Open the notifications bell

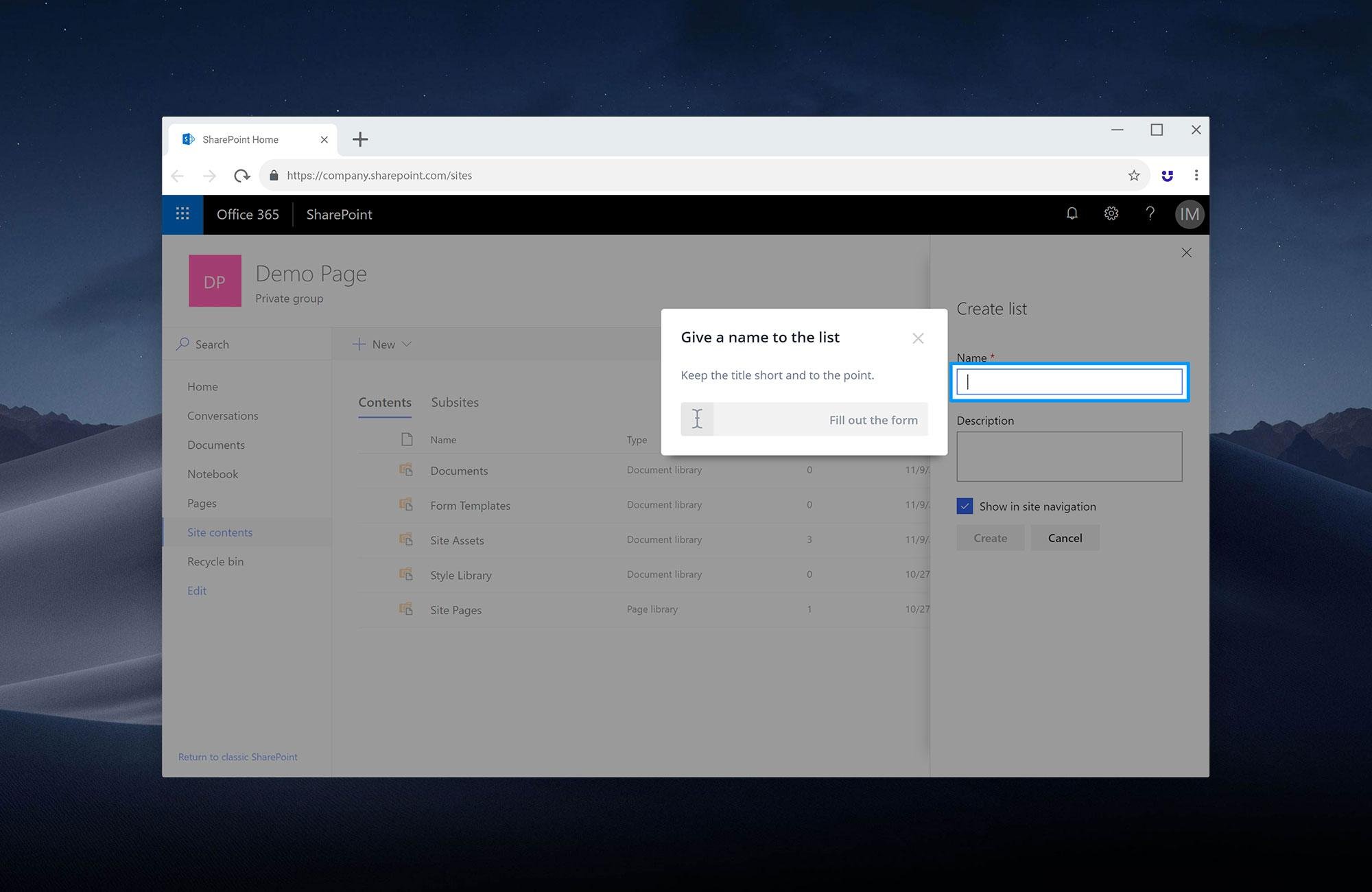pyautogui.click(x=1072, y=214)
